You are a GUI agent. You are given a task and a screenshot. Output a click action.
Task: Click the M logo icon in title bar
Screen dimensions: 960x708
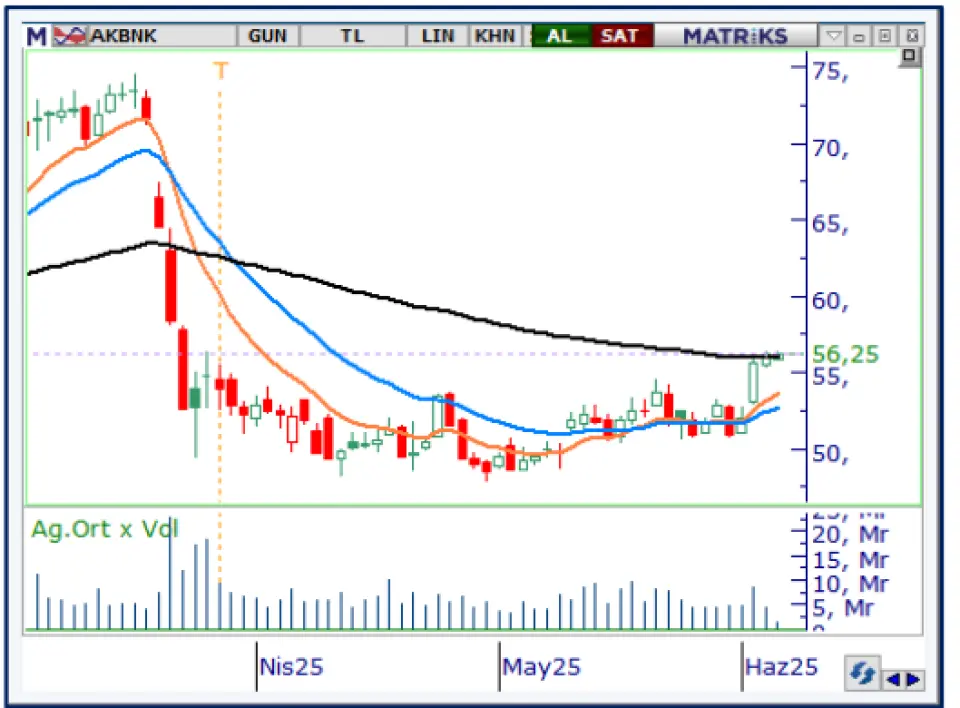click(x=36, y=36)
